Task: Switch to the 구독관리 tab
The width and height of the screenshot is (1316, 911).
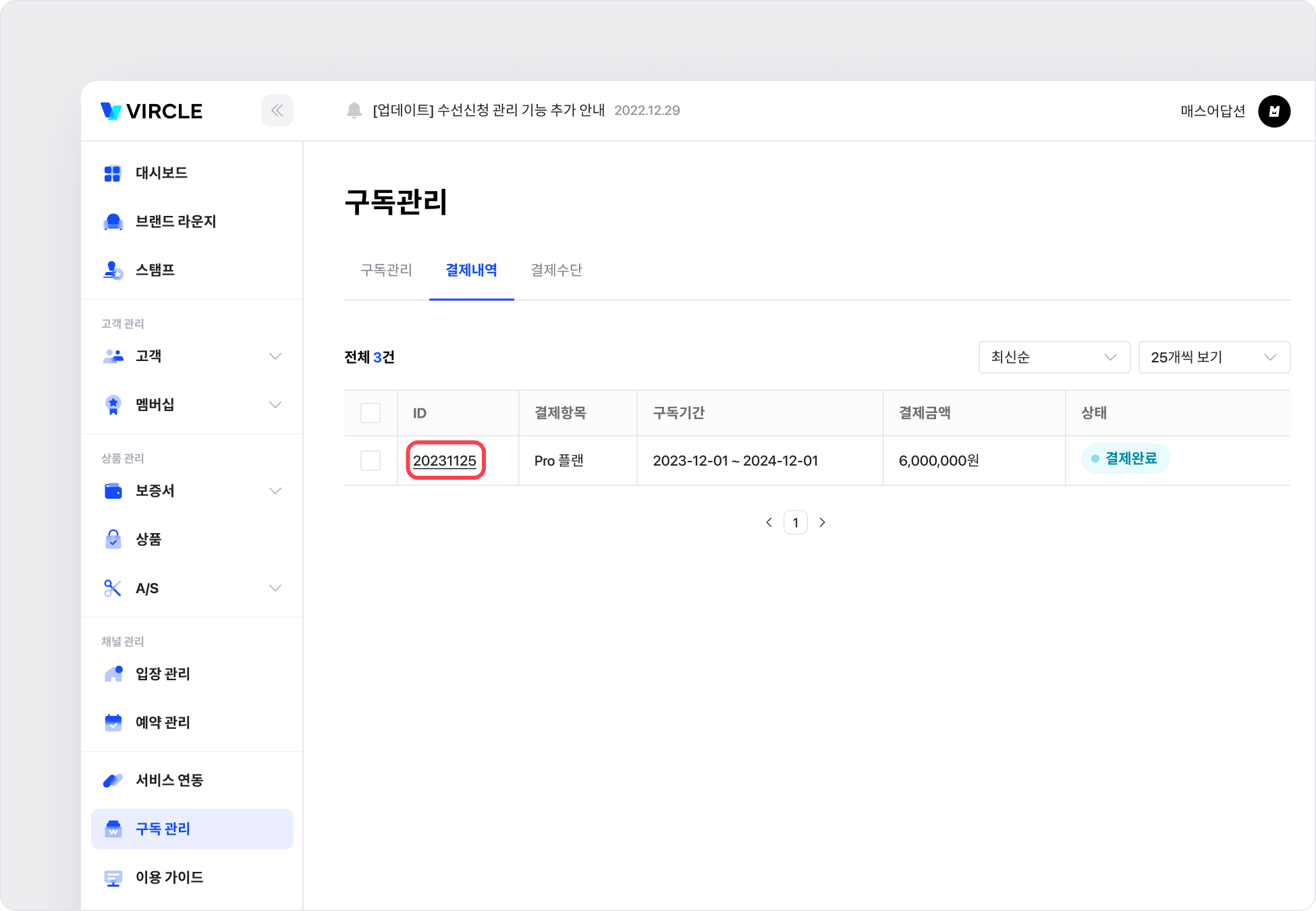Action: tap(386, 271)
